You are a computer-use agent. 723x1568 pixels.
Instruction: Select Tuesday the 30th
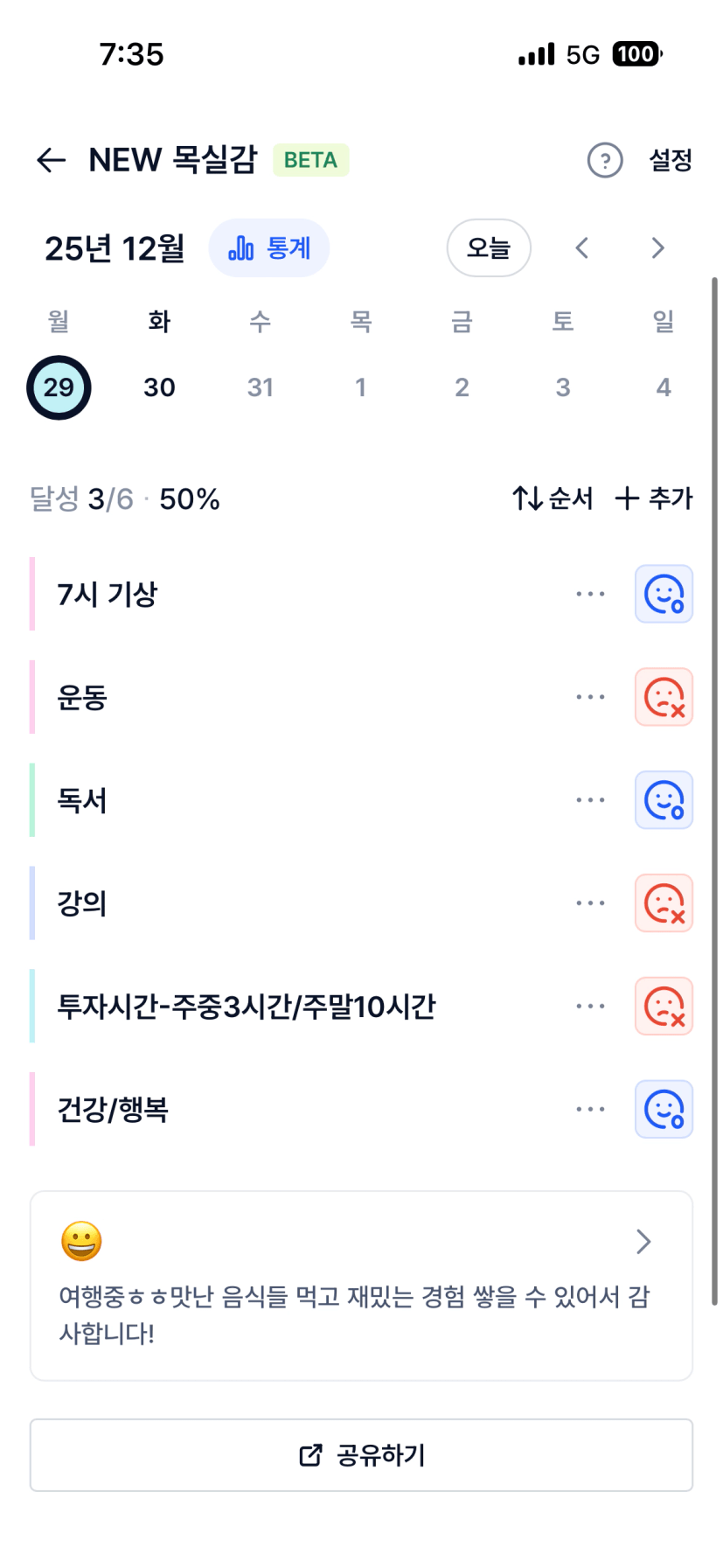pos(159,387)
